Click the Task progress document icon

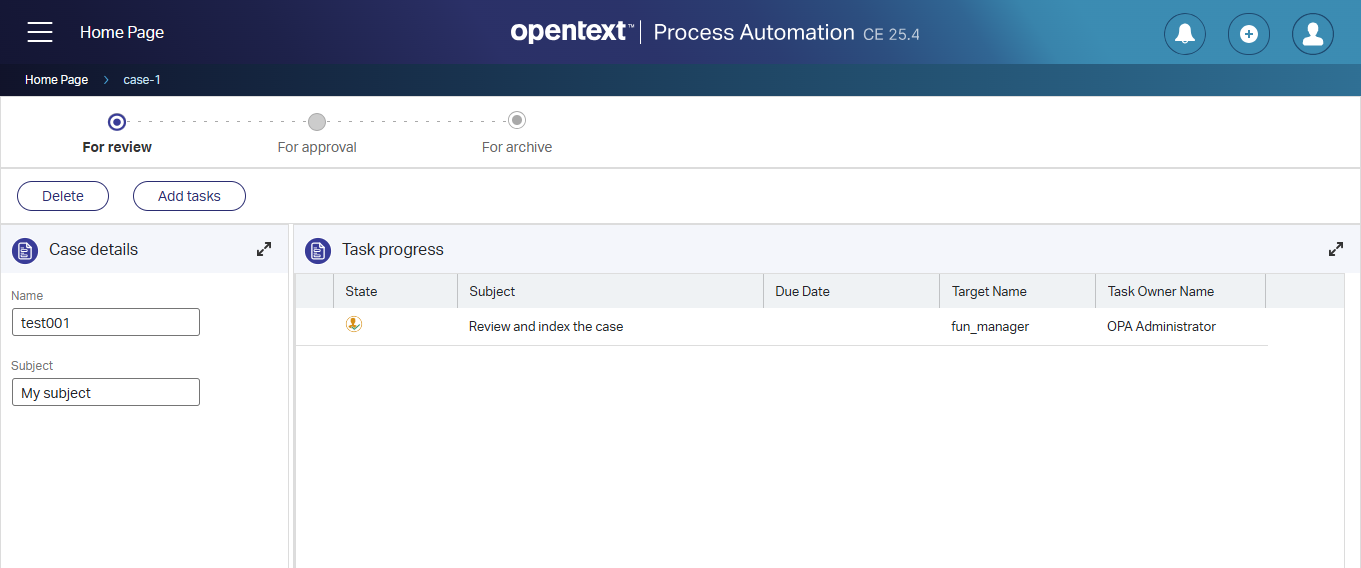point(318,250)
